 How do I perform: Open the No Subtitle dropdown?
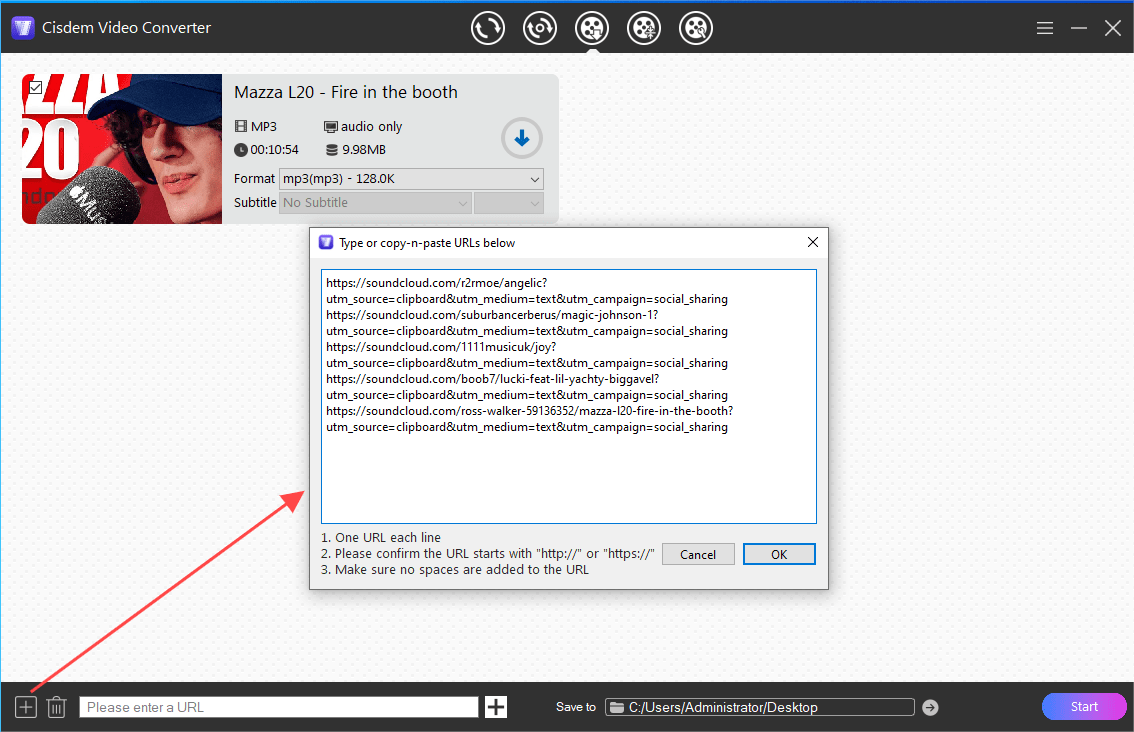pos(375,202)
